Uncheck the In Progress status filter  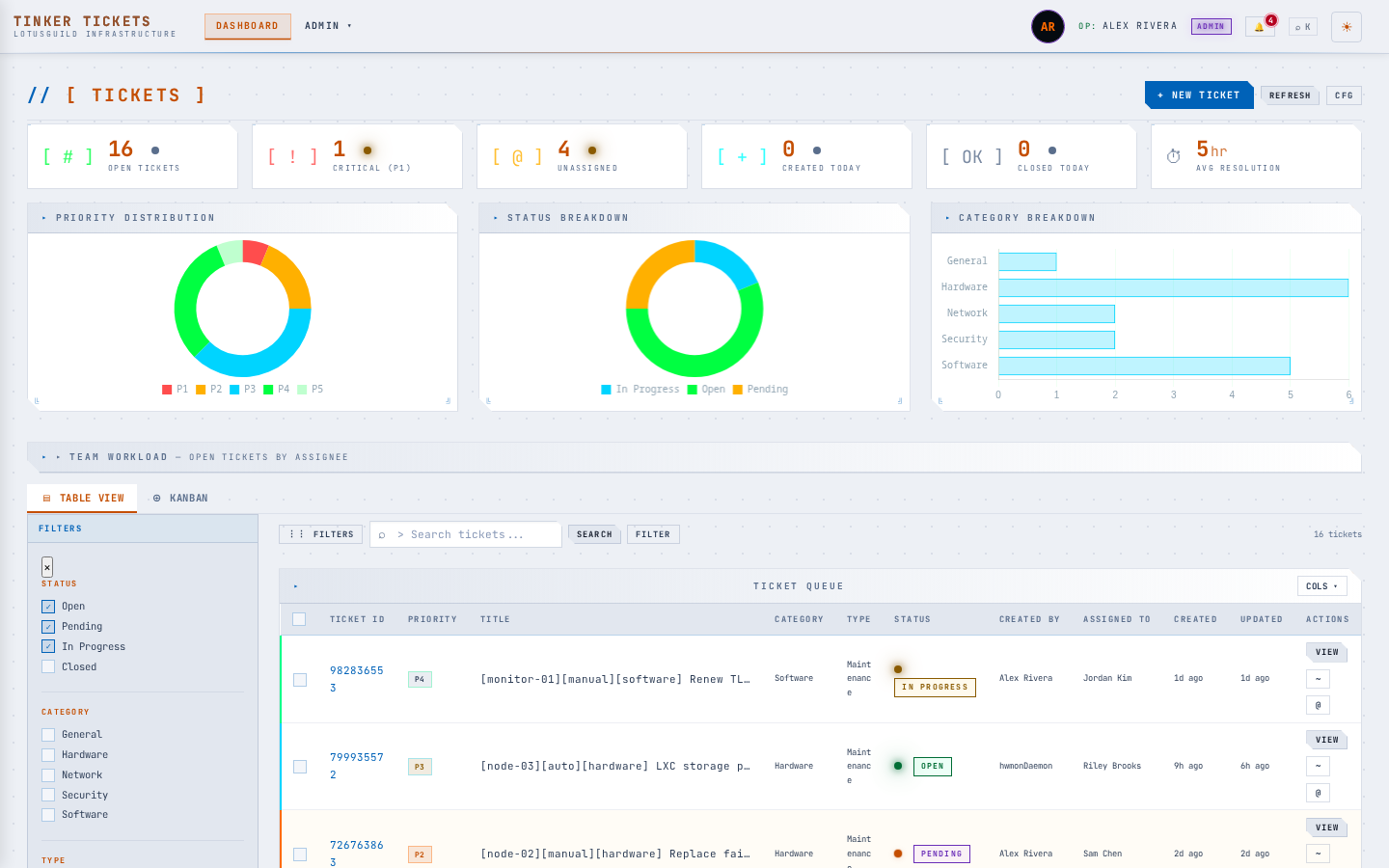[48, 647]
